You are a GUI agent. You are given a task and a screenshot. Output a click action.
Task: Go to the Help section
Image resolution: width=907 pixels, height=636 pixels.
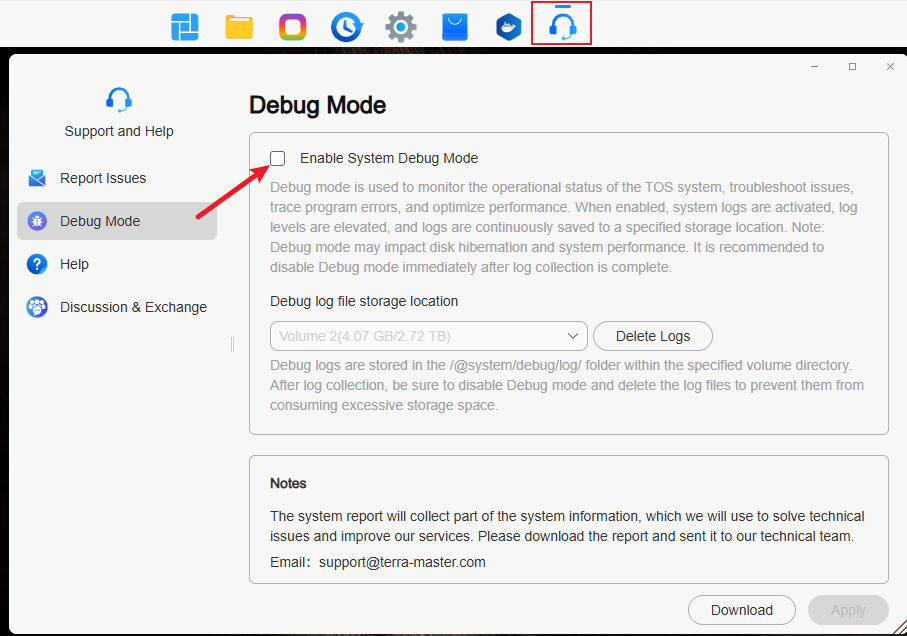(117, 264)
